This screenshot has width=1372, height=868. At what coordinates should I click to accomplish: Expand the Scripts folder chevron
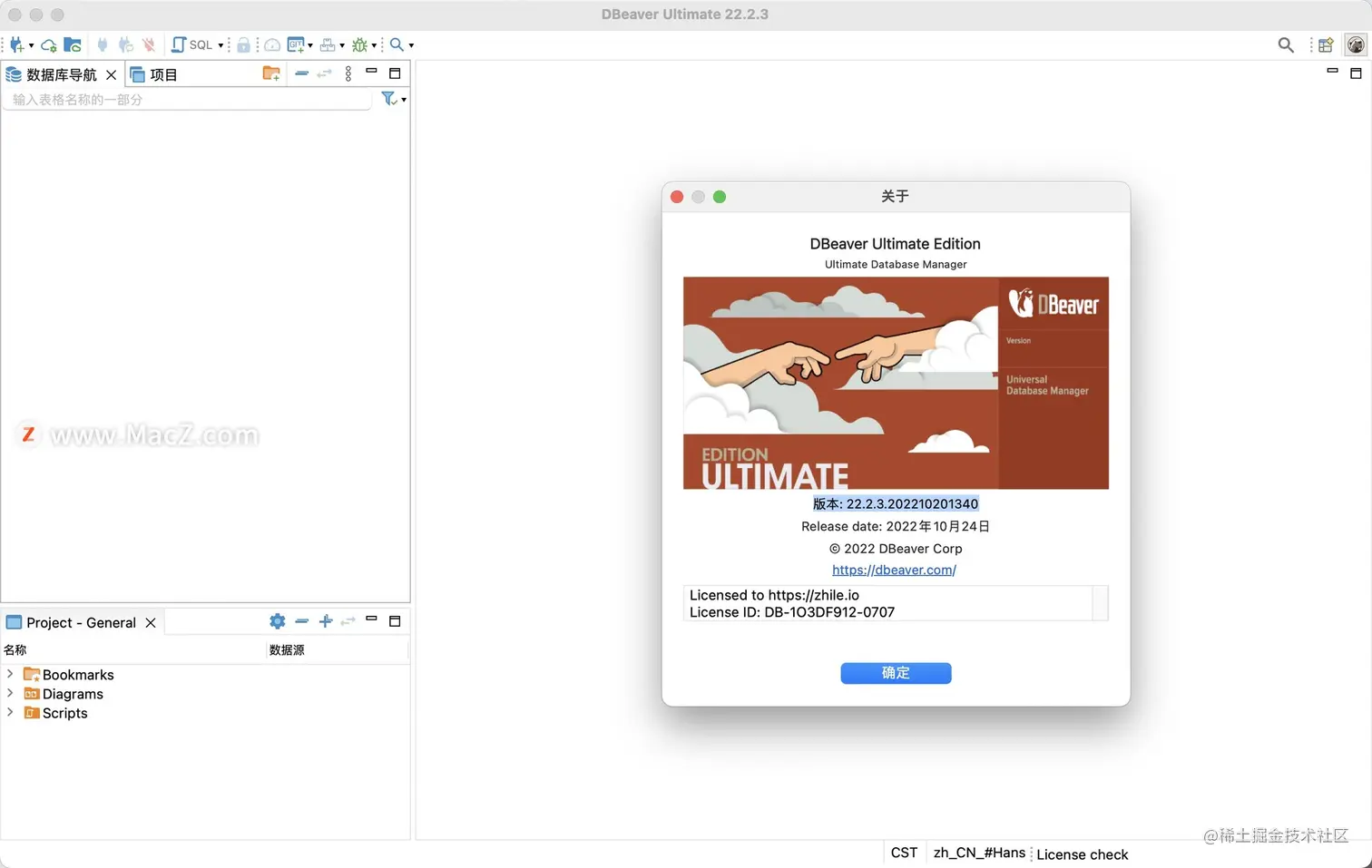pos(10,712)
